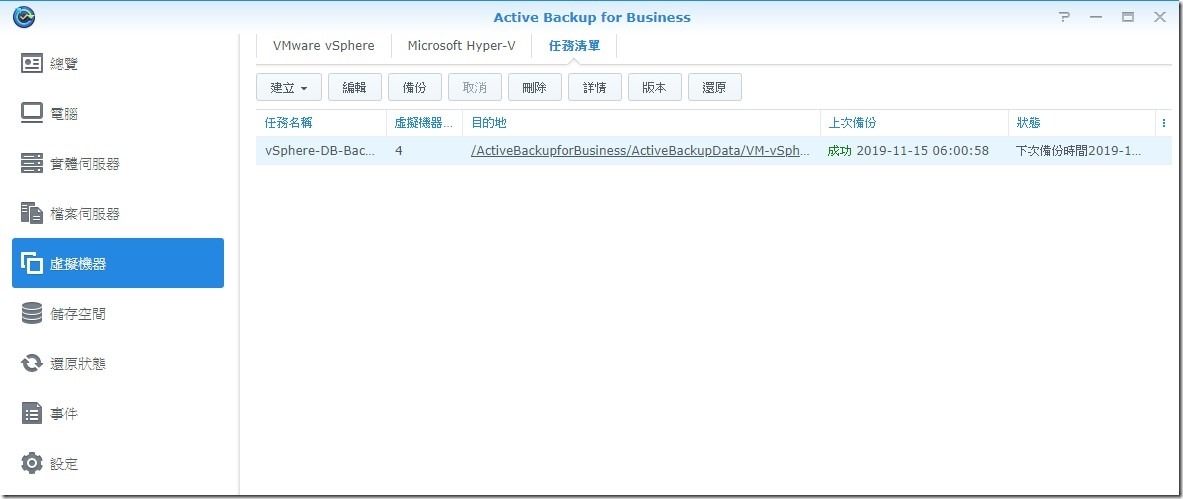This screenshot has height=499, width=1183.
Task: Click the 取消 cancel button
Action: pyautogui.click(x=475, y=88)
